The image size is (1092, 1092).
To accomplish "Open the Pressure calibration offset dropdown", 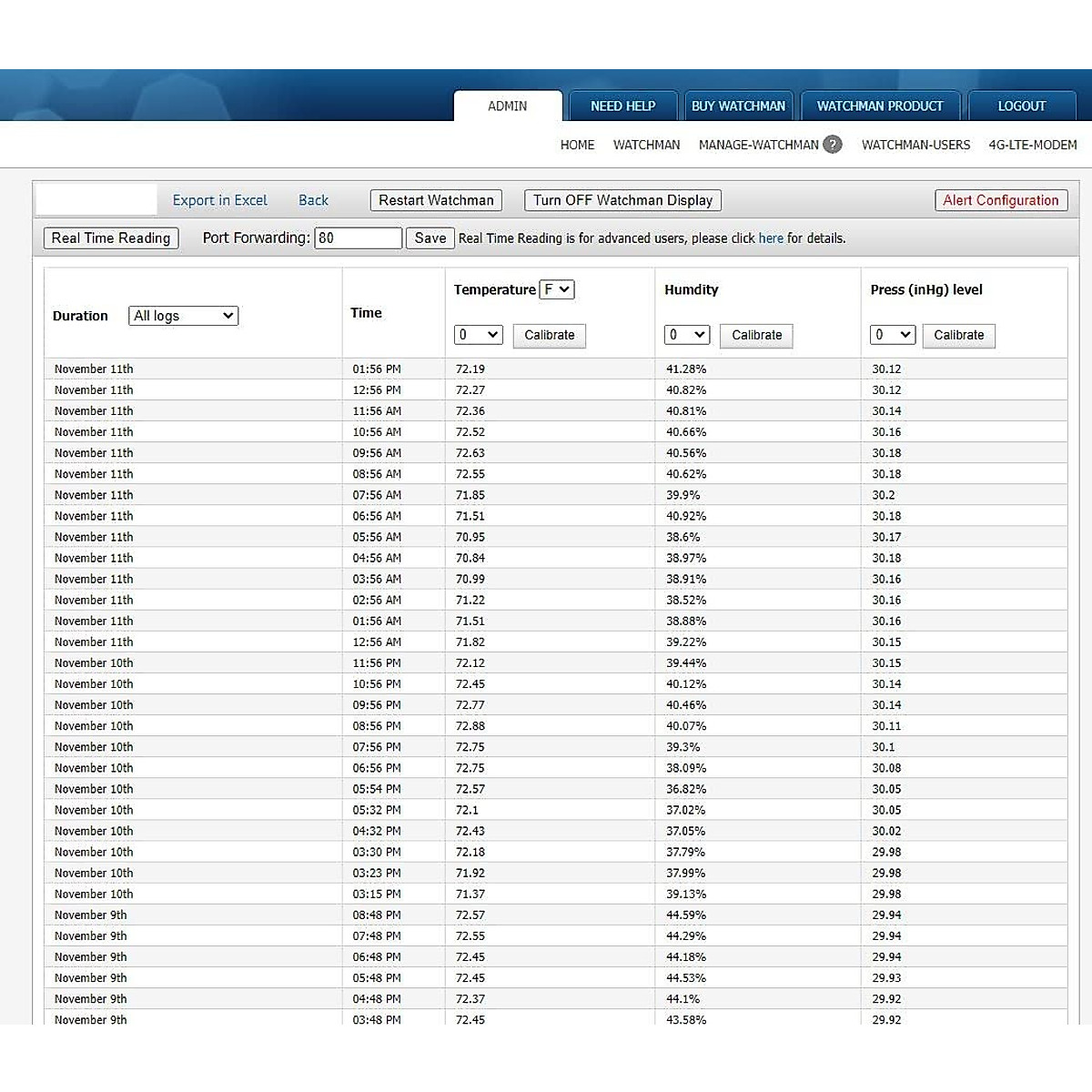I will tap(892, 335).
